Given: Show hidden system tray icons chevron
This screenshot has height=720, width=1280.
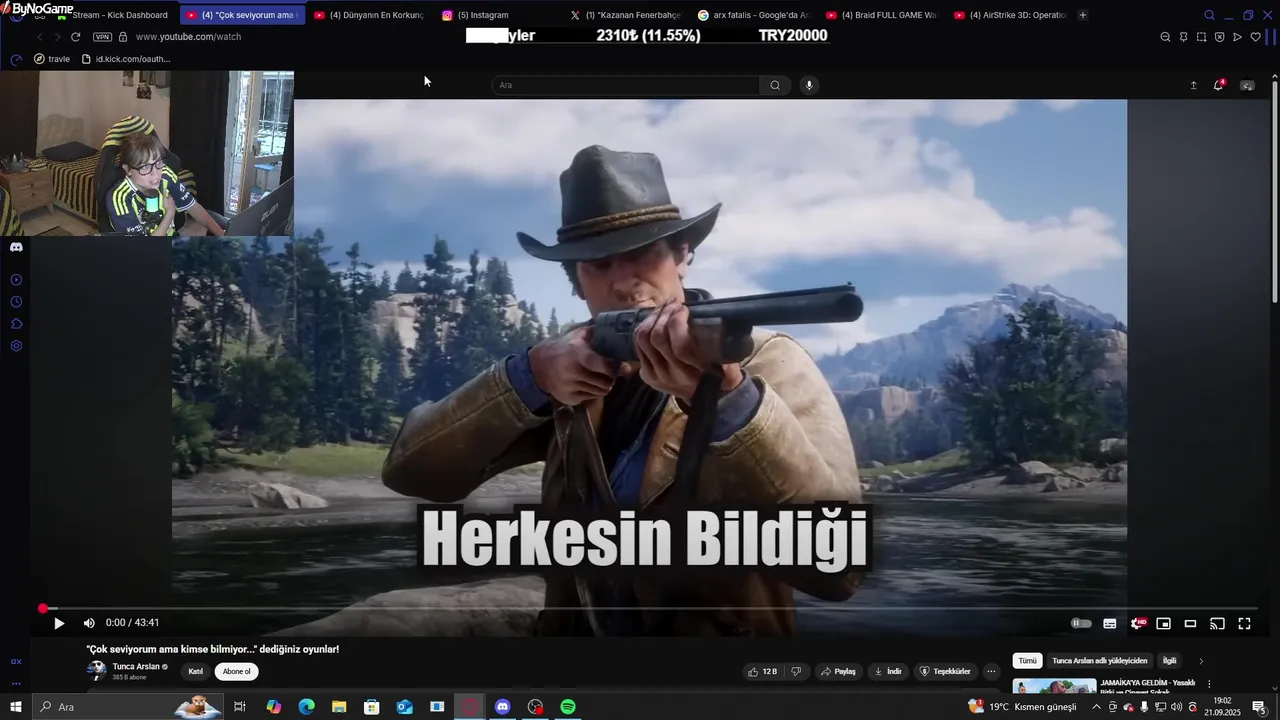Looking at the screenshot, I should click(x=1096, y=707).
